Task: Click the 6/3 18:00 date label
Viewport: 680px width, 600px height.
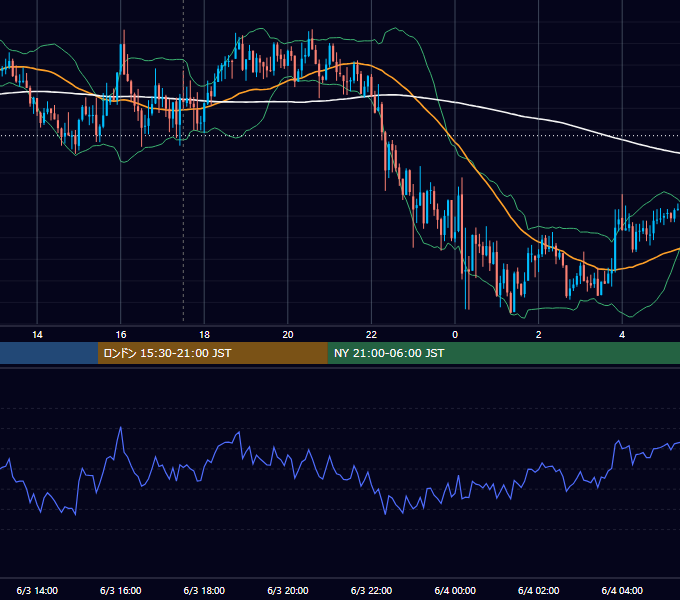Action: click(204, 590)
